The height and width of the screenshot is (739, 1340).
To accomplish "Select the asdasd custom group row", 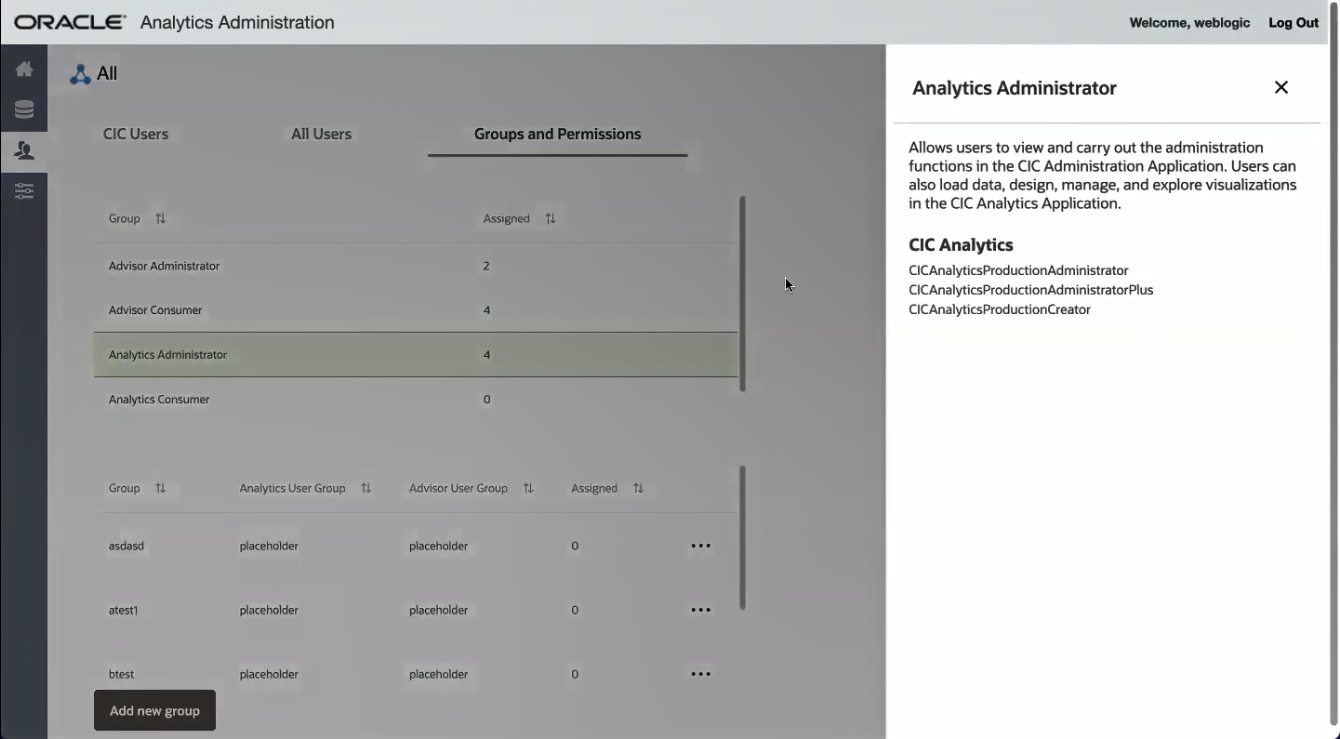I will (x=416, y=546).
